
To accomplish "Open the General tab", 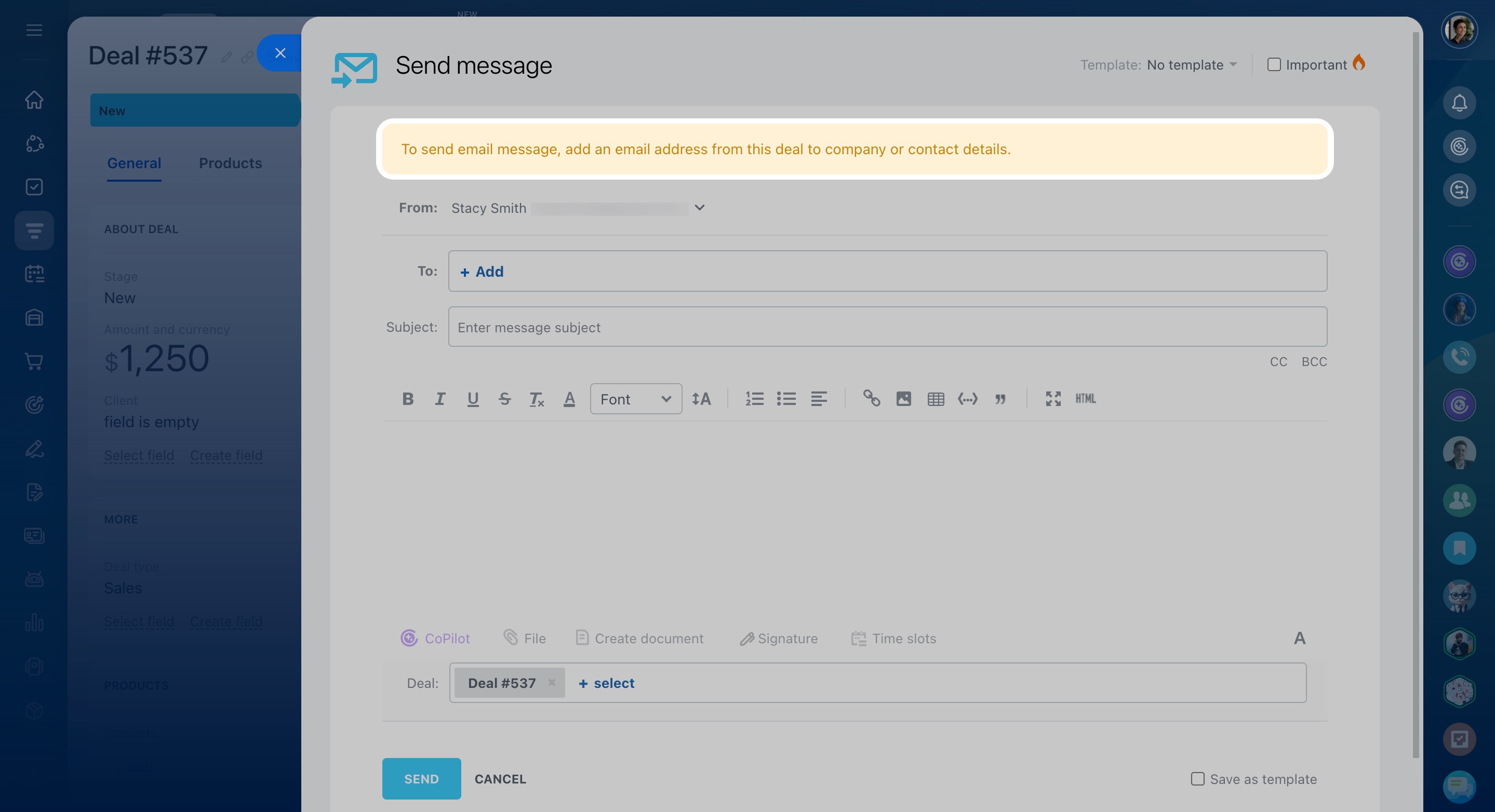I will pos(134,163).
